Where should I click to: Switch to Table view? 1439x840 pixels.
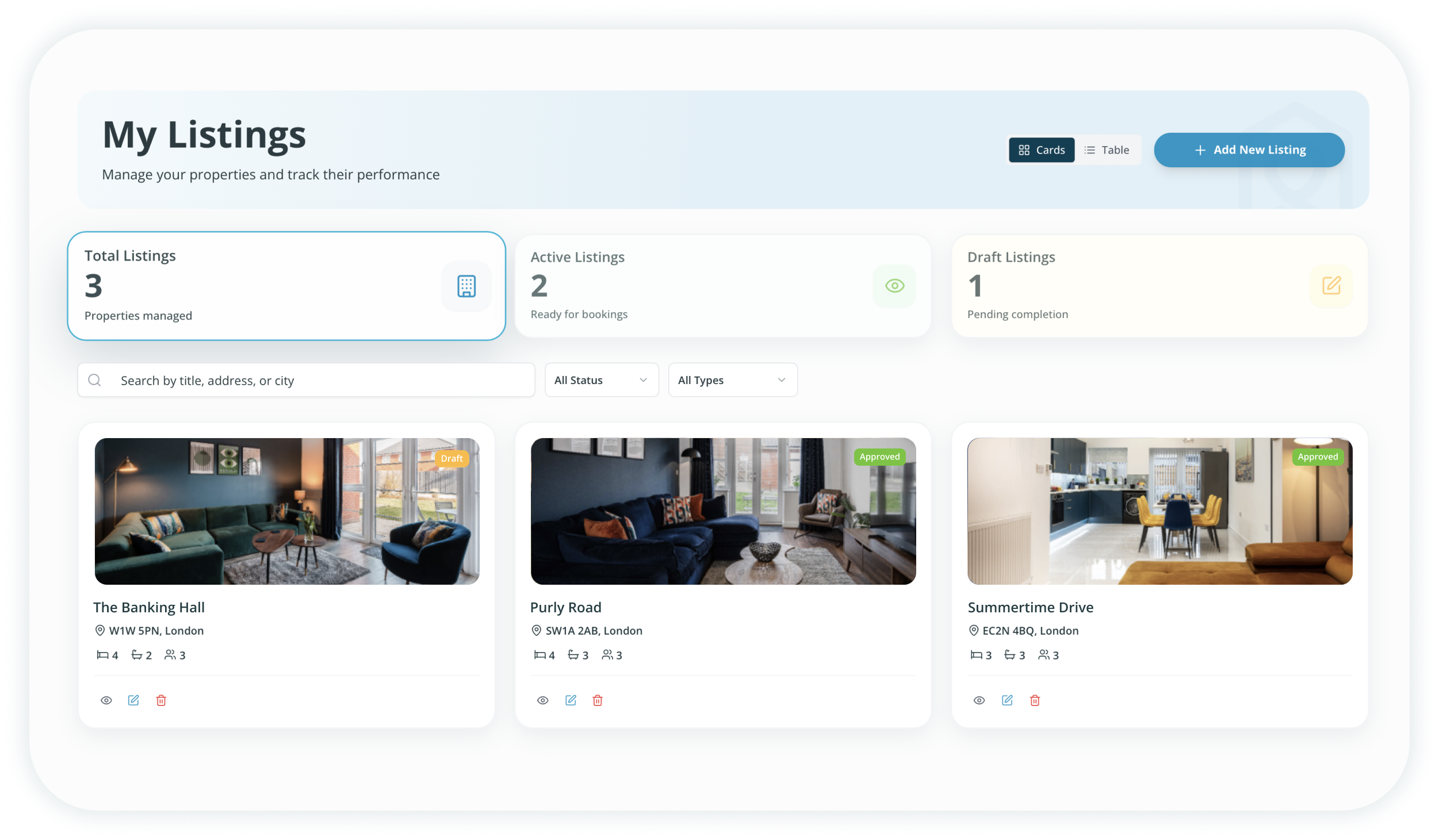click(x=1107, y=150)
